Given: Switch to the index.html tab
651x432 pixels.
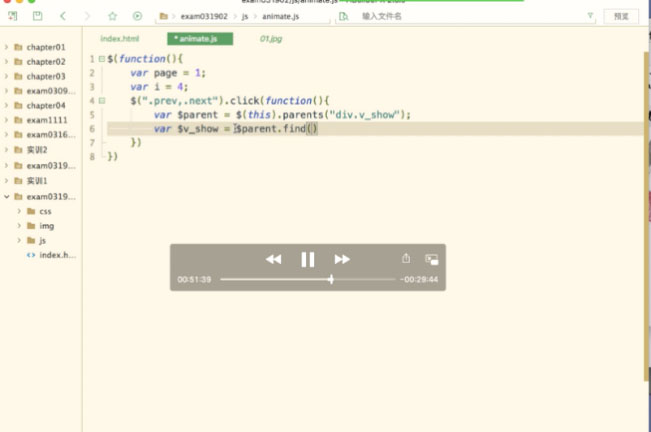Looking at the screenshot, I should [x=120, y=39].
